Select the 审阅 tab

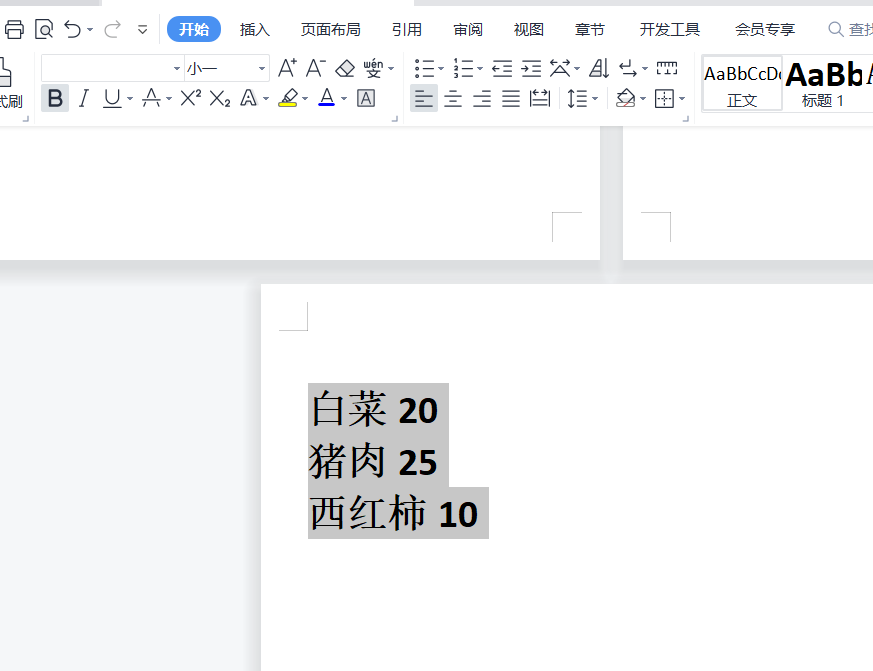click(x=468, y=30)
